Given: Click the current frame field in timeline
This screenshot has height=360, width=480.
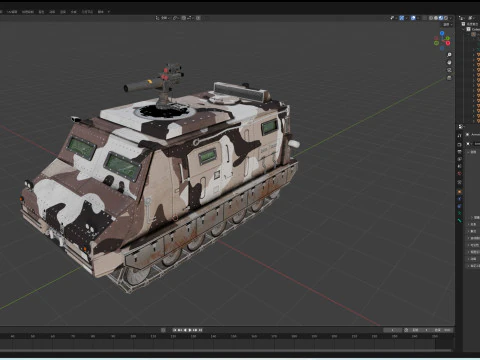Looking at the screenshot, I should tap(392, 330).
